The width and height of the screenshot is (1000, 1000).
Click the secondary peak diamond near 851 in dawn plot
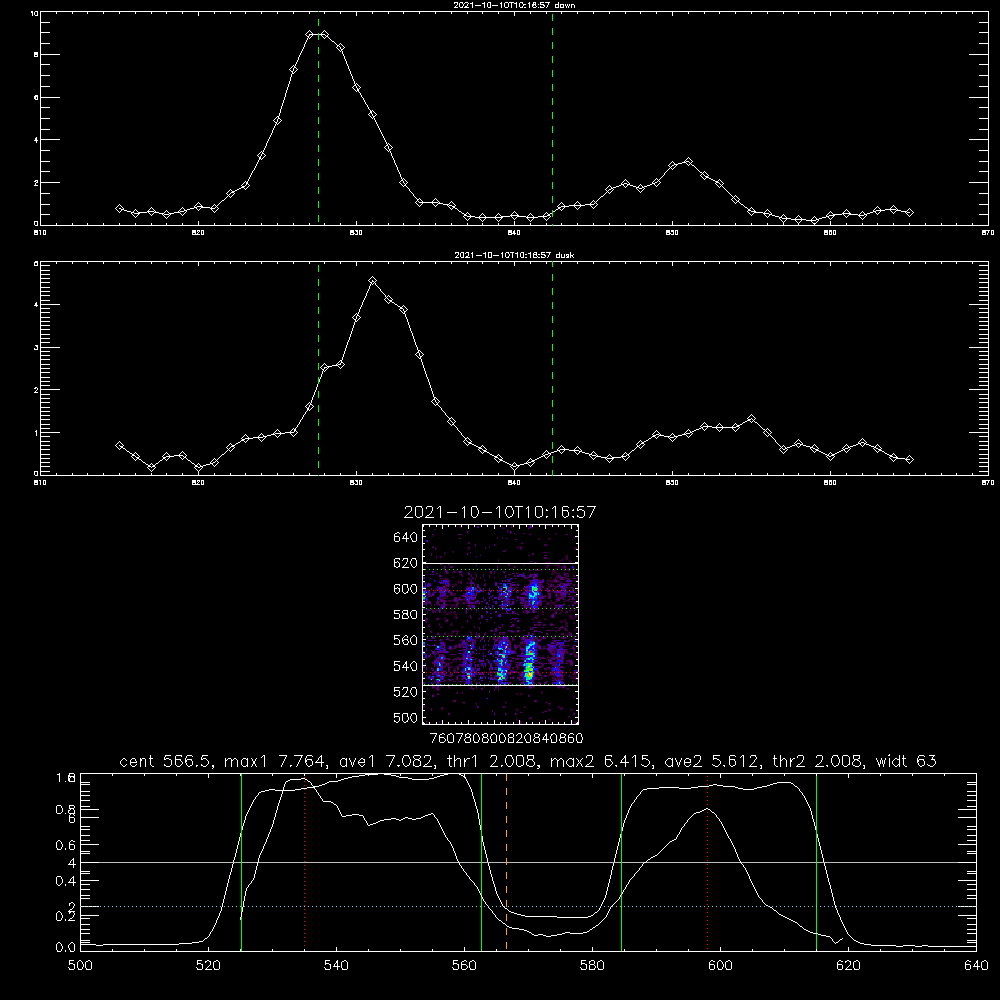688,161
